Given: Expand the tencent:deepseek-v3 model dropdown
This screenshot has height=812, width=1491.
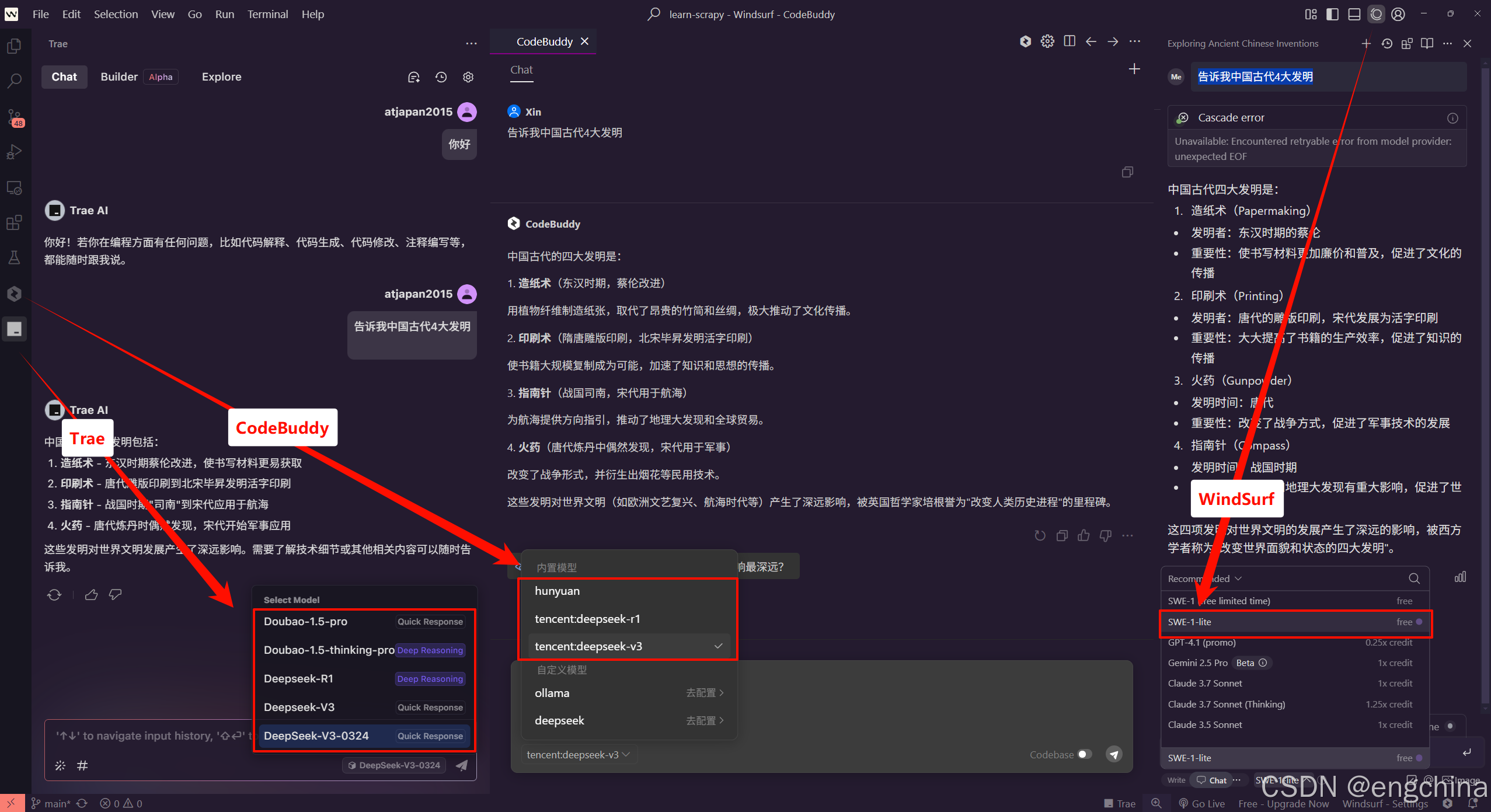Looking at the screenshot, I should click(x=578, y=754).
